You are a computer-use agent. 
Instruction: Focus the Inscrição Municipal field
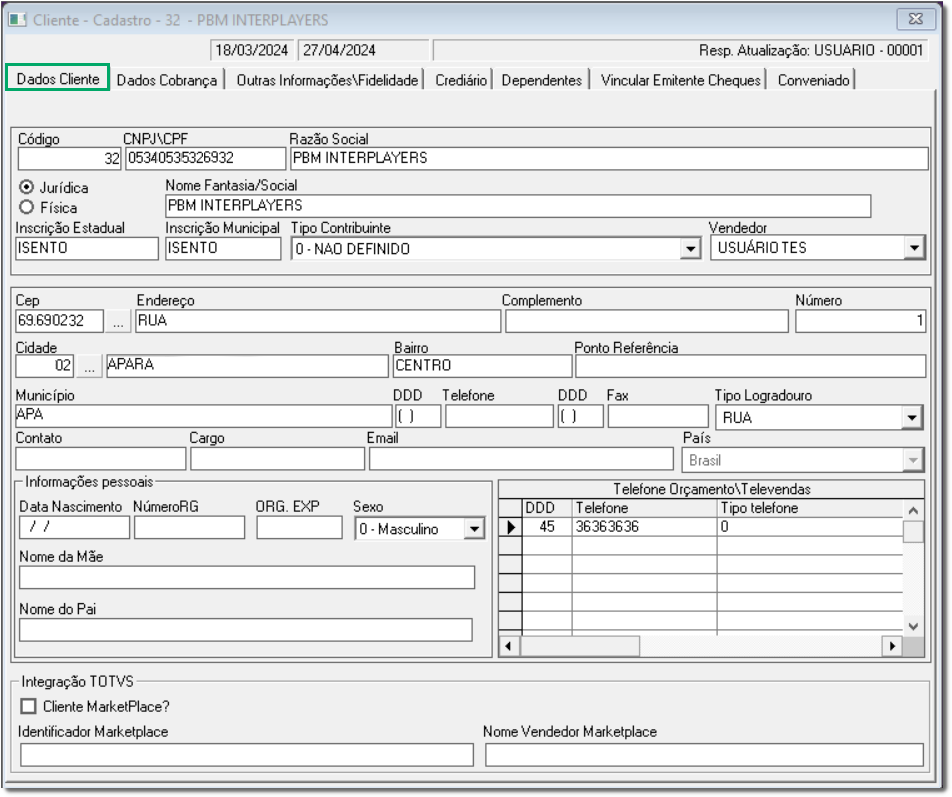(223, 248)
